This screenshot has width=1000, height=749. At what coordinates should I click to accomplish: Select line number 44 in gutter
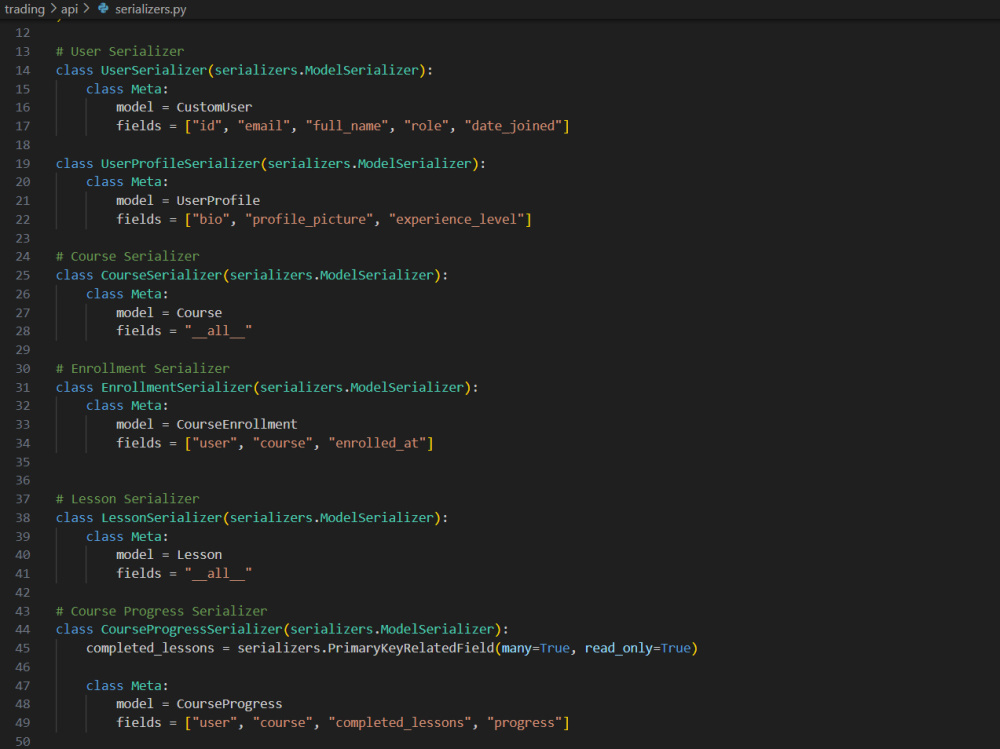(22, 629)
